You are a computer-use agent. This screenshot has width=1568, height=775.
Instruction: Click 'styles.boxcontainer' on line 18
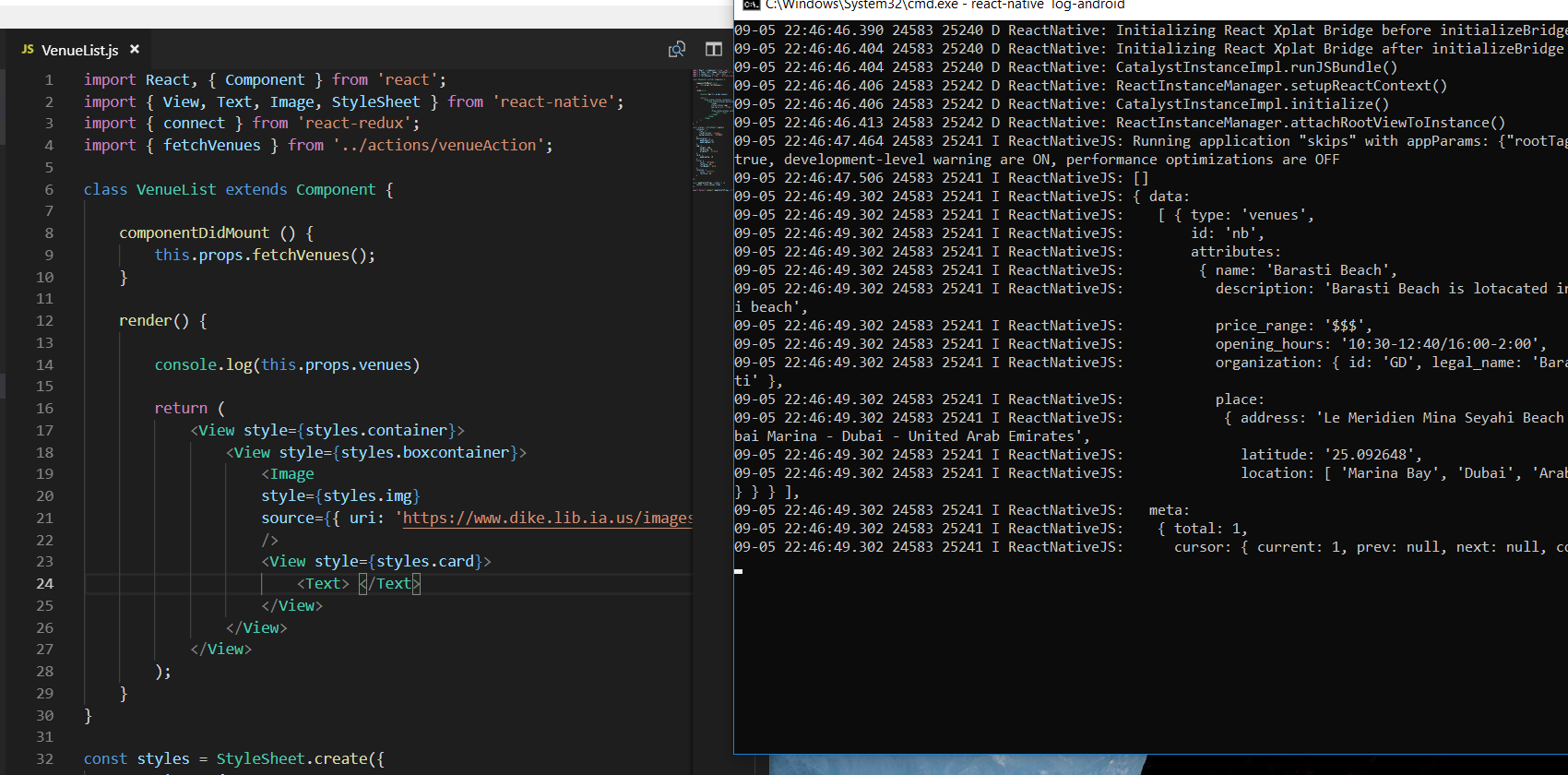(x=425, y=452)
